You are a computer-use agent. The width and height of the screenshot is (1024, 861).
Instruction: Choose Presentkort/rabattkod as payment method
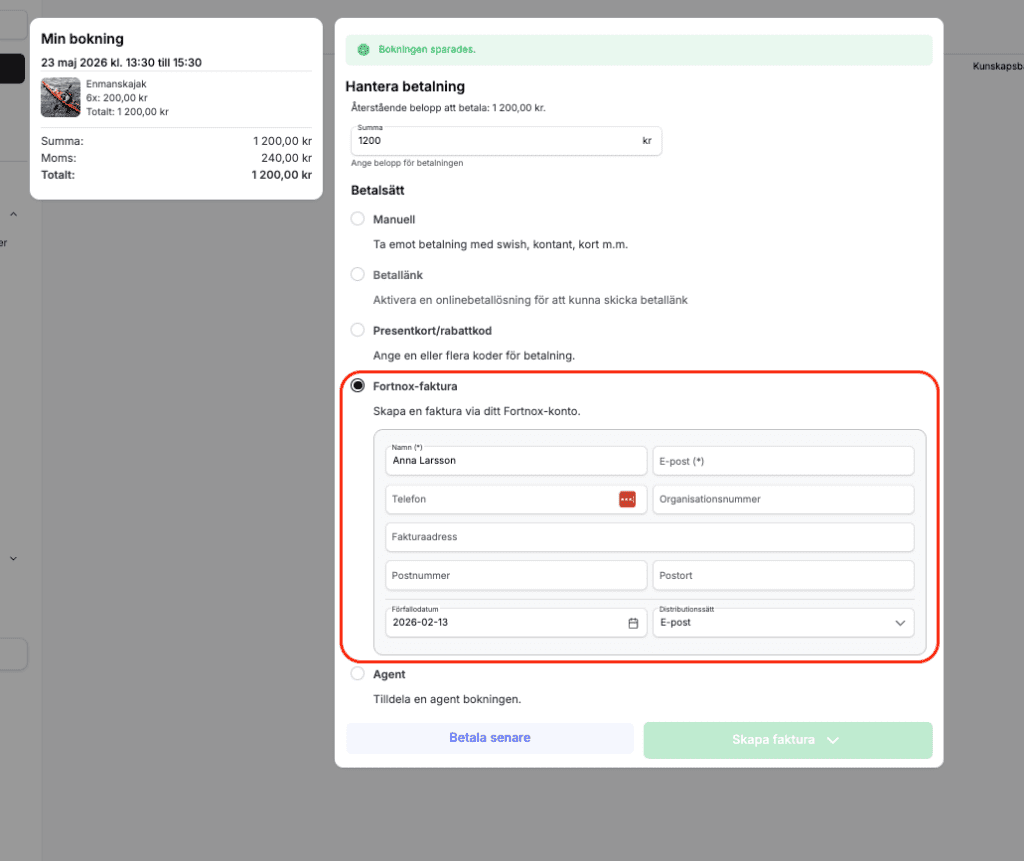357,330
